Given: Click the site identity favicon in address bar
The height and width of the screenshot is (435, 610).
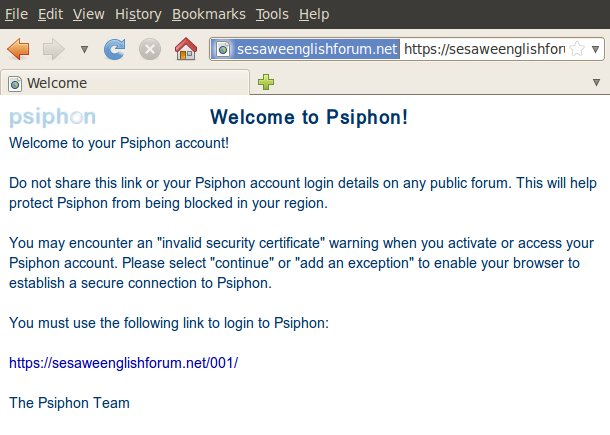Looking at the screenshot, I should click(x=224, y=50).
